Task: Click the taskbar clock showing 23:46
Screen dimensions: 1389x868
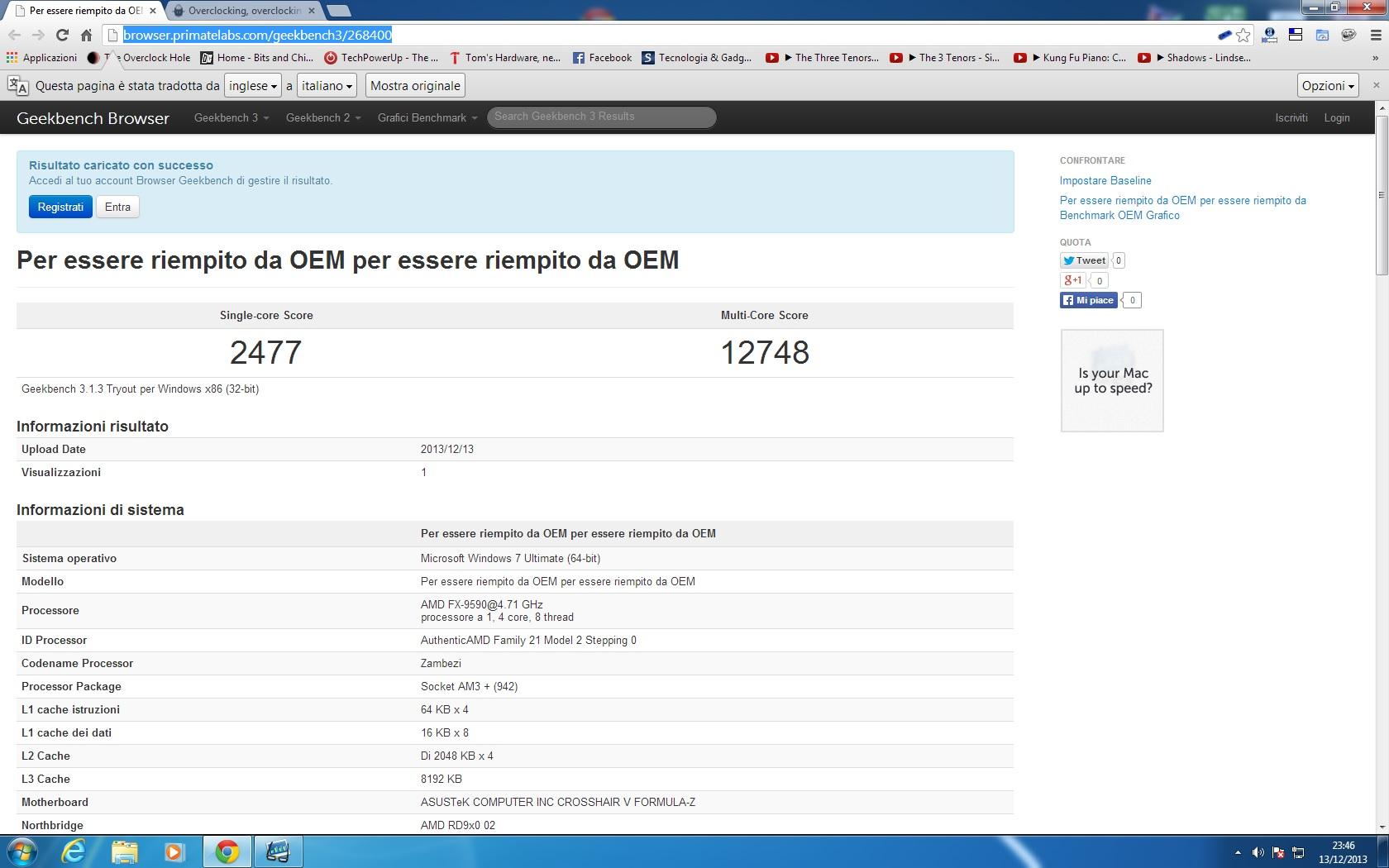Action: click(1344, 852)
